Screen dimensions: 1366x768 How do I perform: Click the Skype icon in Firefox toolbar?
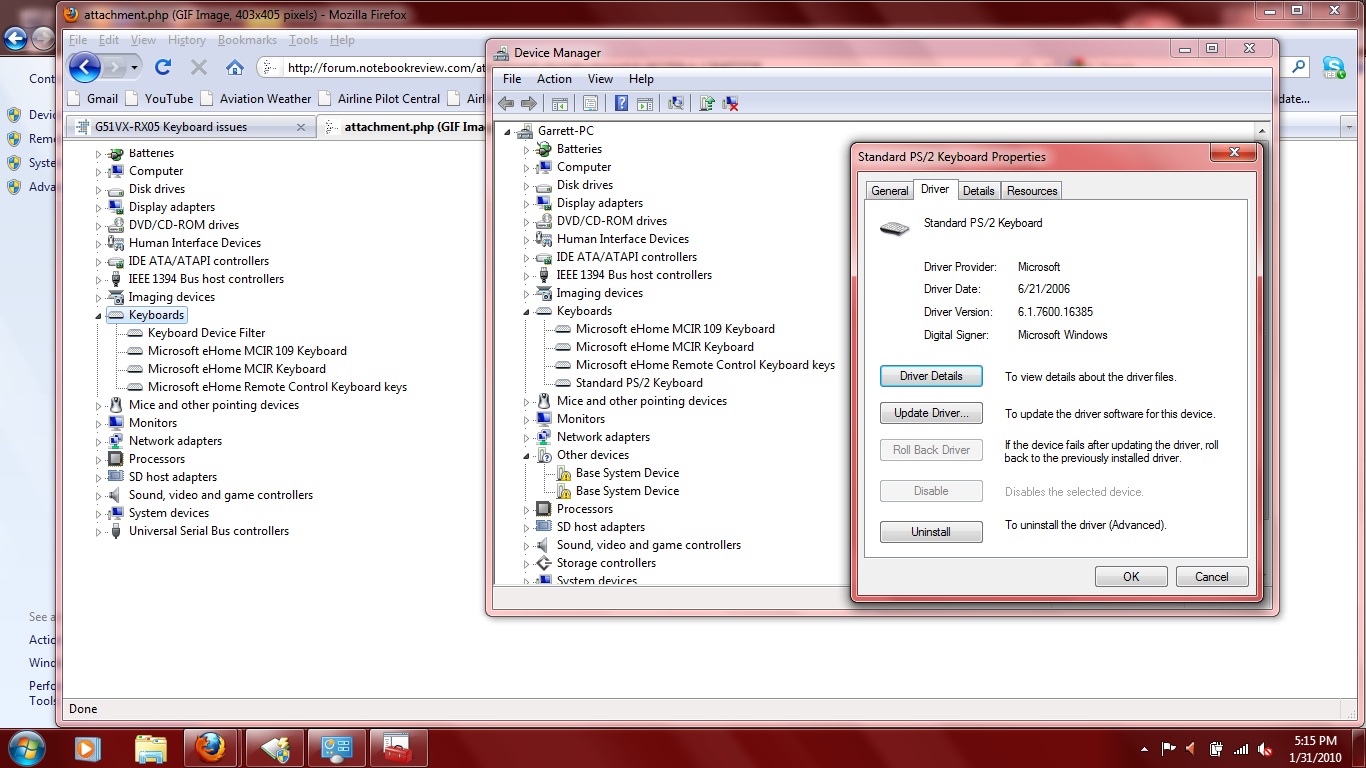pyautogui.click(x=1334, y=68)
